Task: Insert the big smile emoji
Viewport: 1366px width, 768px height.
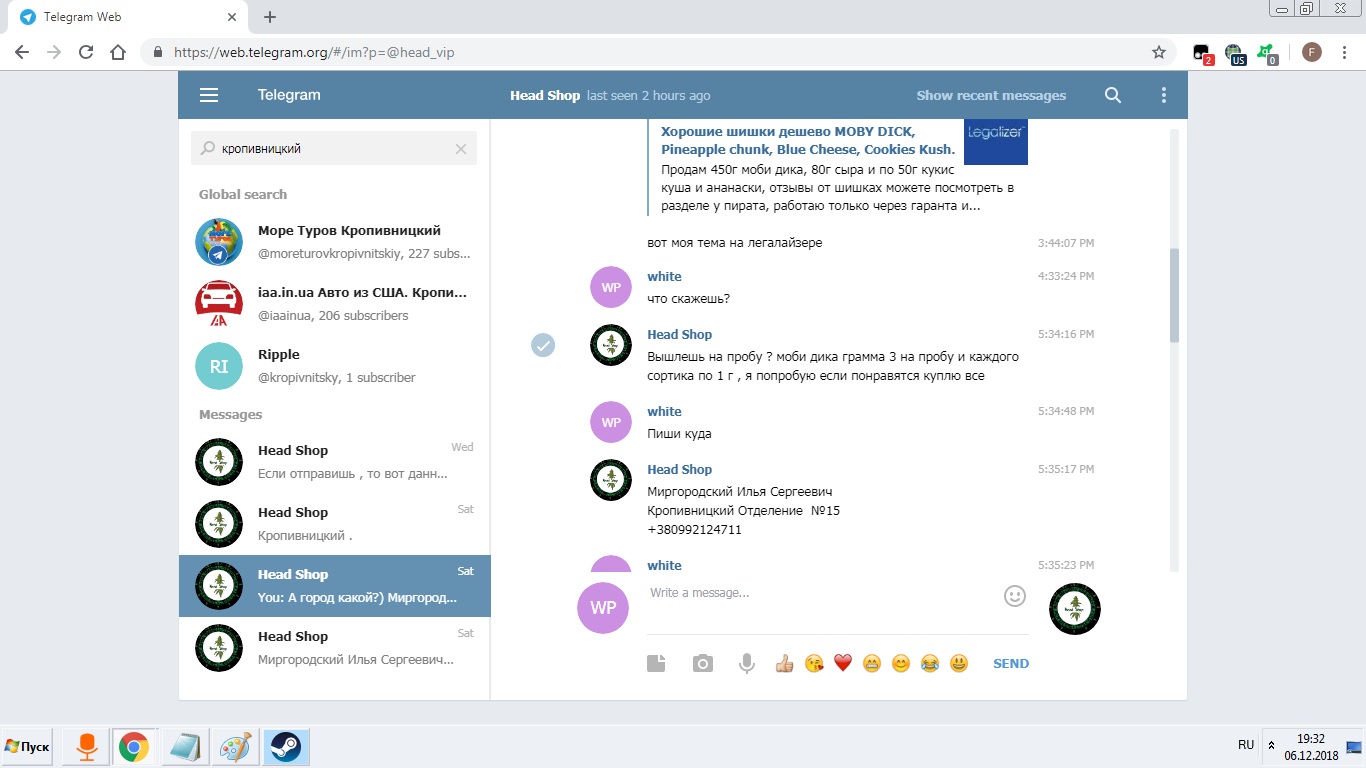Action: click(x=959, y=663)
